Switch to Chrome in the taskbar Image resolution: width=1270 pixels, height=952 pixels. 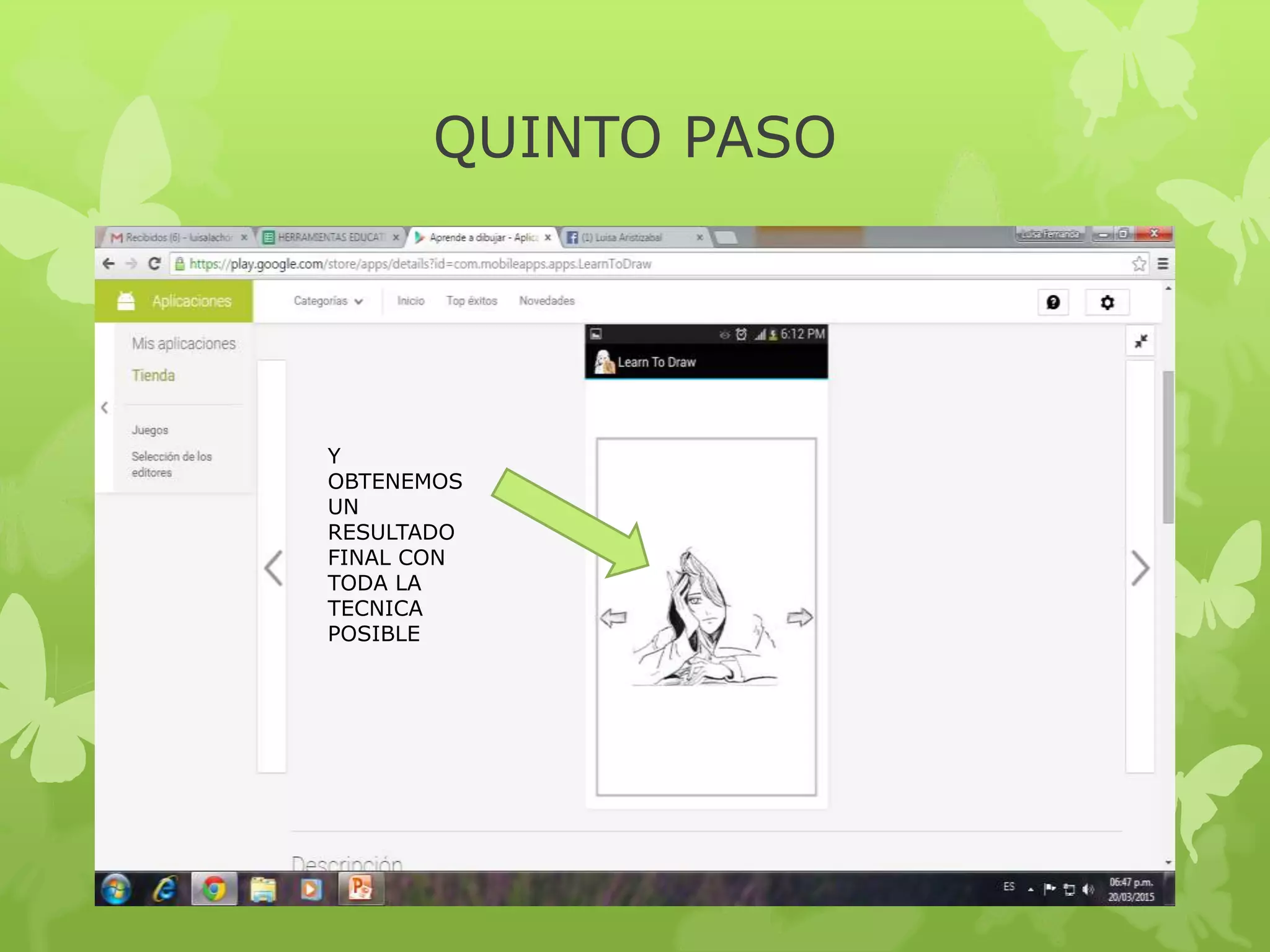point(214,890)
